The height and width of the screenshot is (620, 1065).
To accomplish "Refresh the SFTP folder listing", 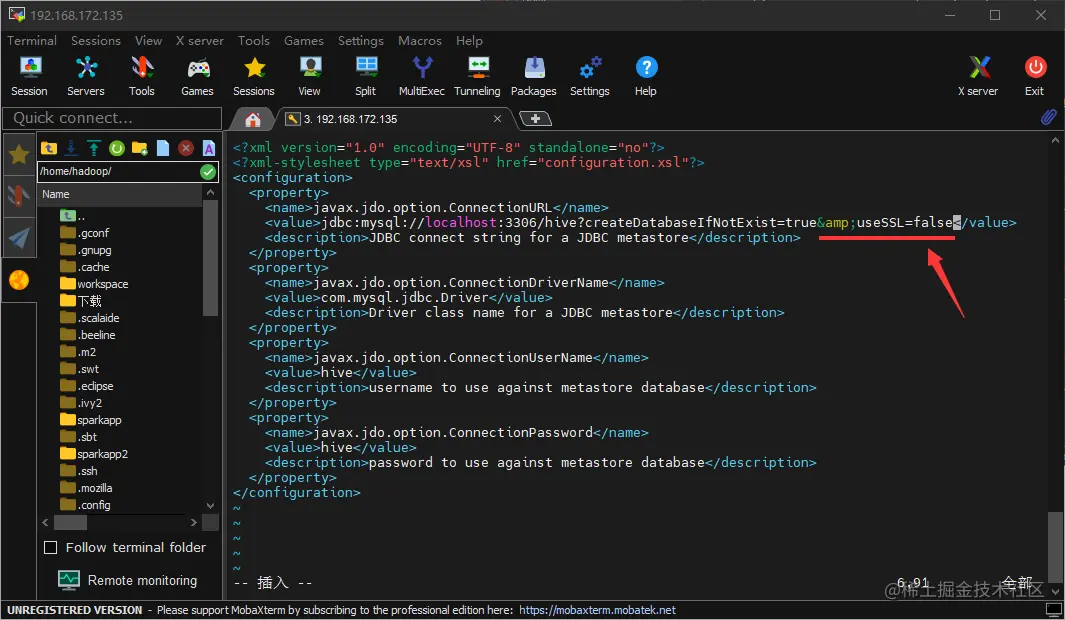I will pos(117,147).
